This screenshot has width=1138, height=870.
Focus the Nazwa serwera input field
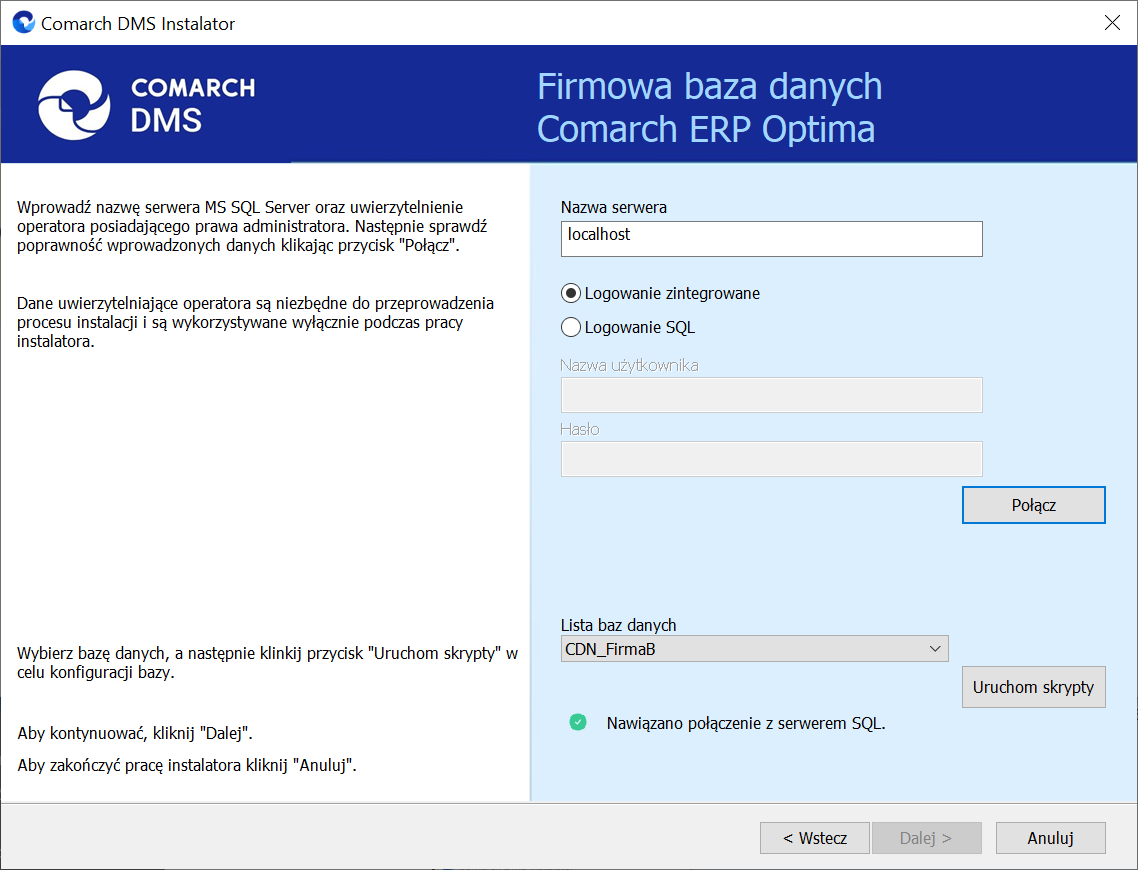771,239
